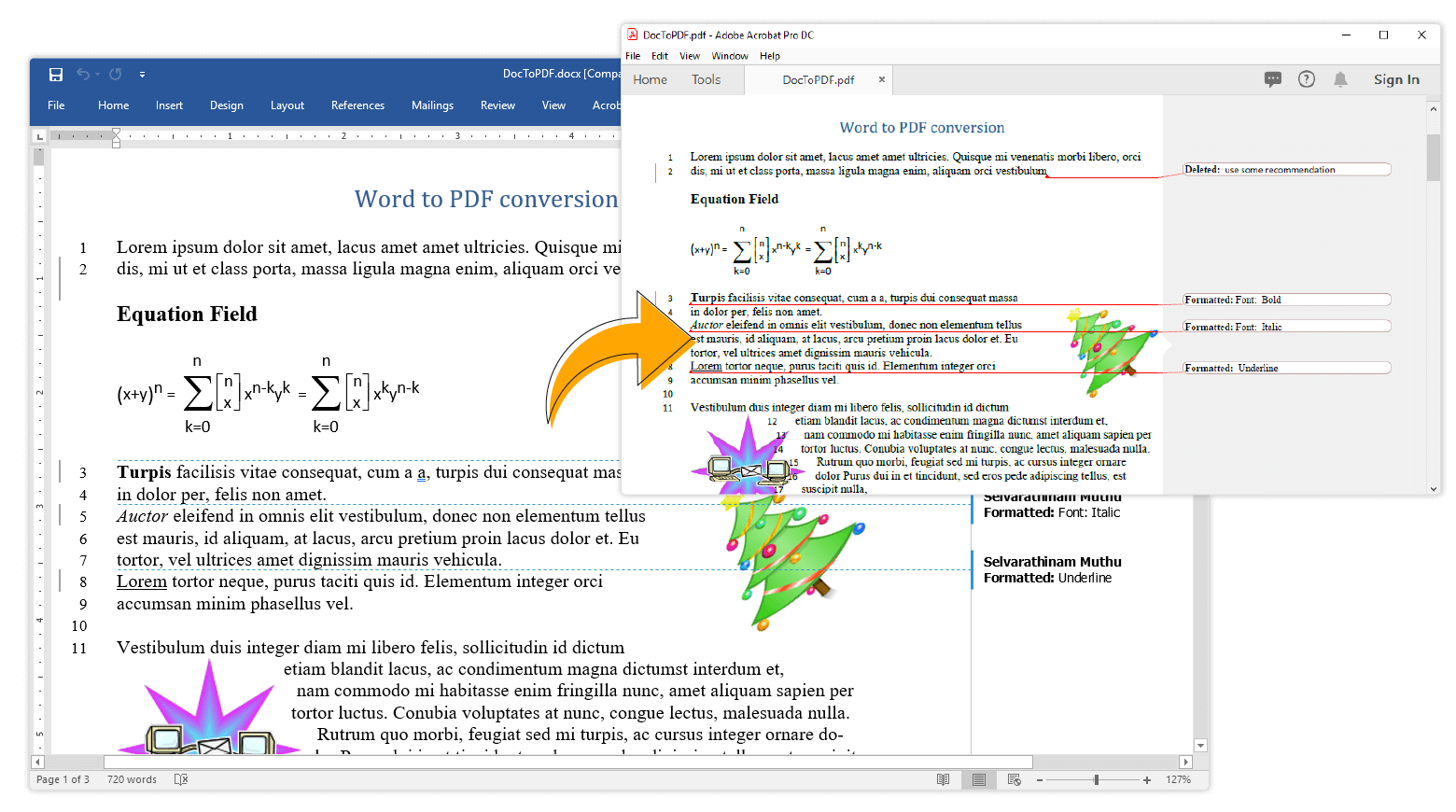Image resolution: width=1456 pixels, height=812 pixels.
Task: Switch to Print Layout view
Action: [x=978, y=779]
